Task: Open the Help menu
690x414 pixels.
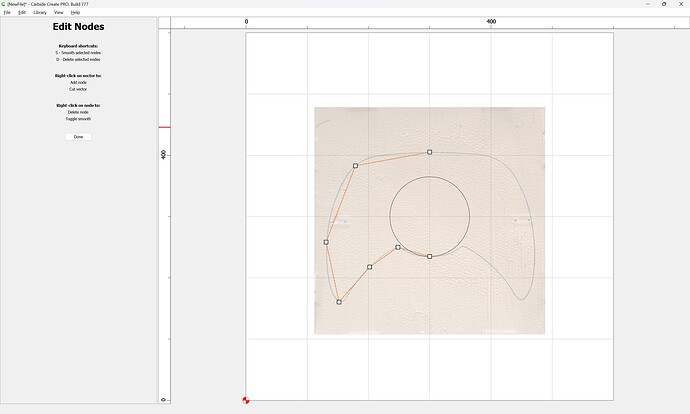Action: 75,12
